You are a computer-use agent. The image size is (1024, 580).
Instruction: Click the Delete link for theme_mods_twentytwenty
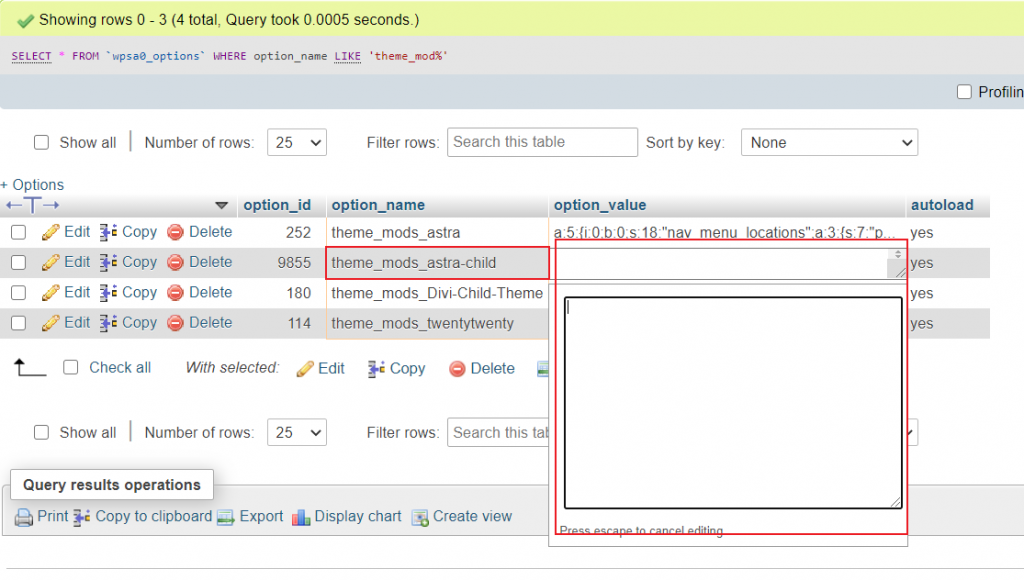click(210, 323)
